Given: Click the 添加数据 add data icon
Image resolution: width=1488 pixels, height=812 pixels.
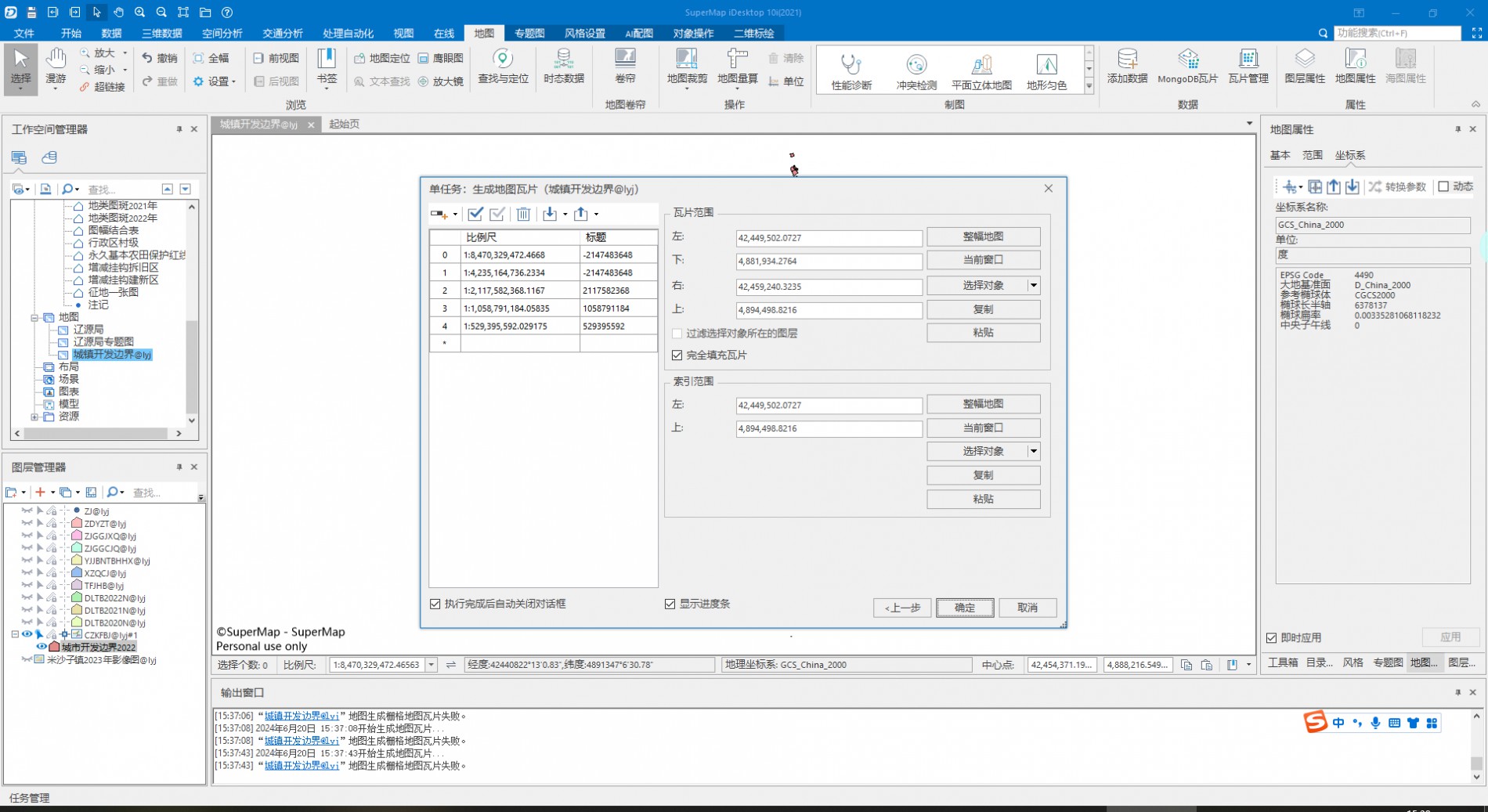Looking at the screenshot, I should (1127, 67).
